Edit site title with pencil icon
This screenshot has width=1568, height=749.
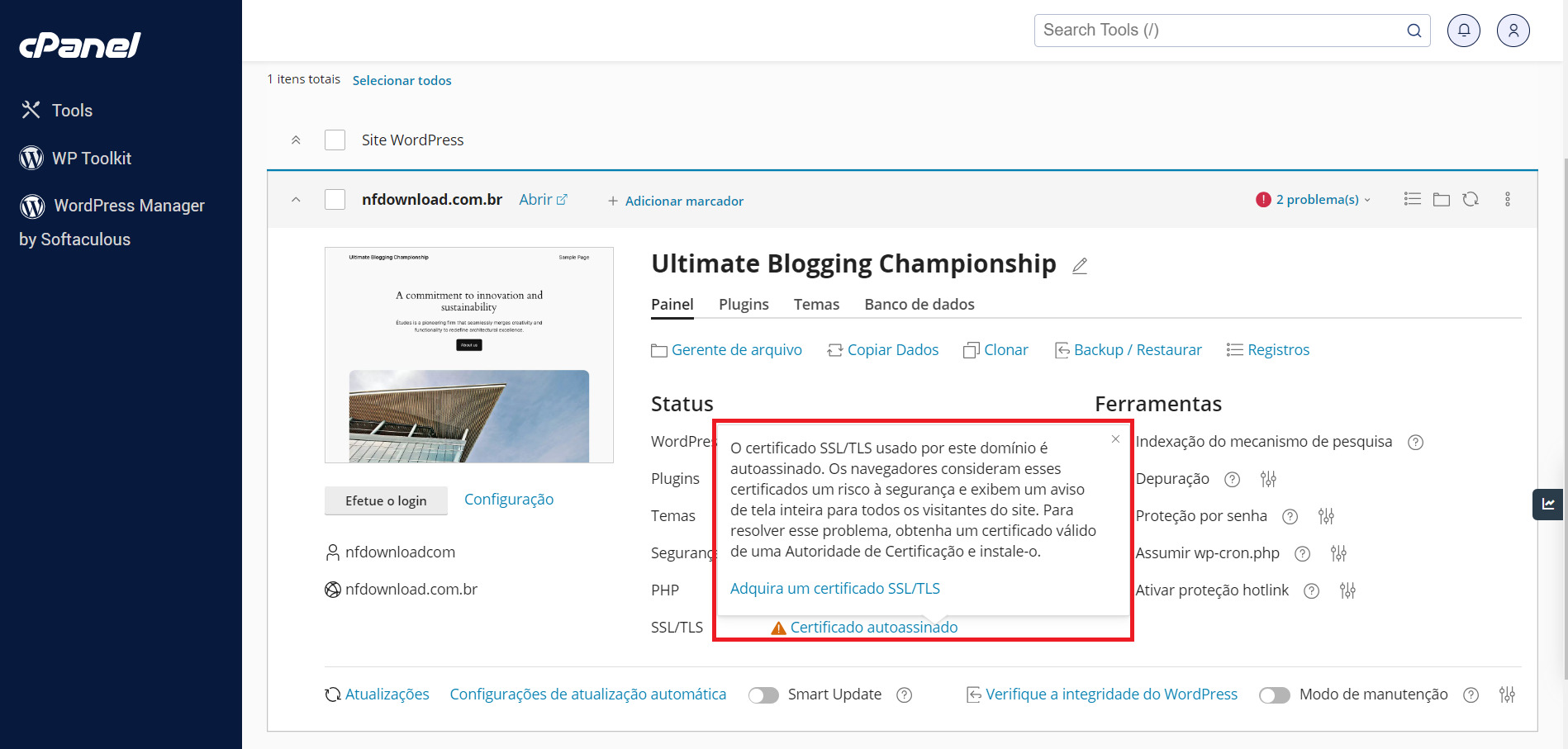pyautogui.click(x=1079, y=266)
